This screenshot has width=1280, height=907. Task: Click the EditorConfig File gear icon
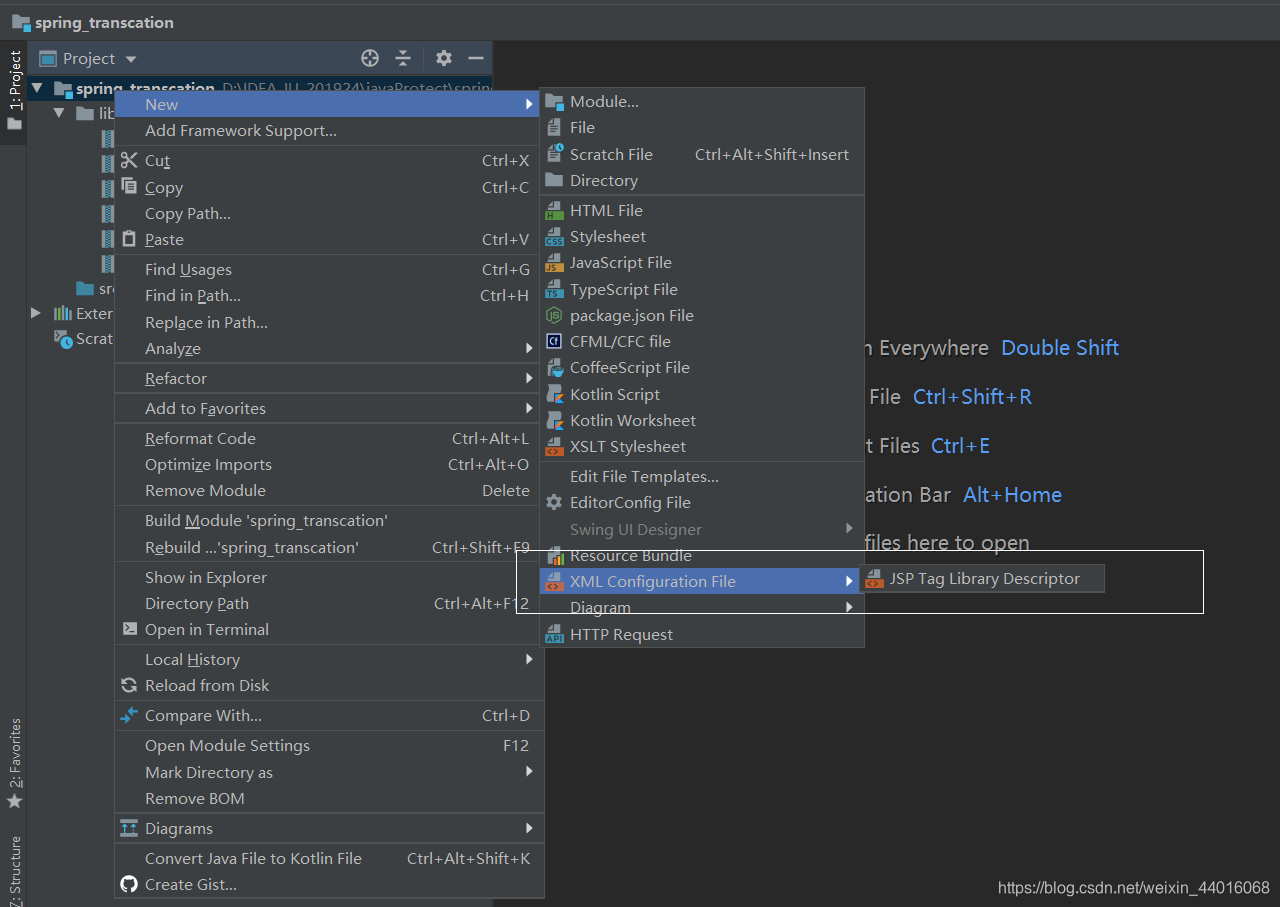554,502
